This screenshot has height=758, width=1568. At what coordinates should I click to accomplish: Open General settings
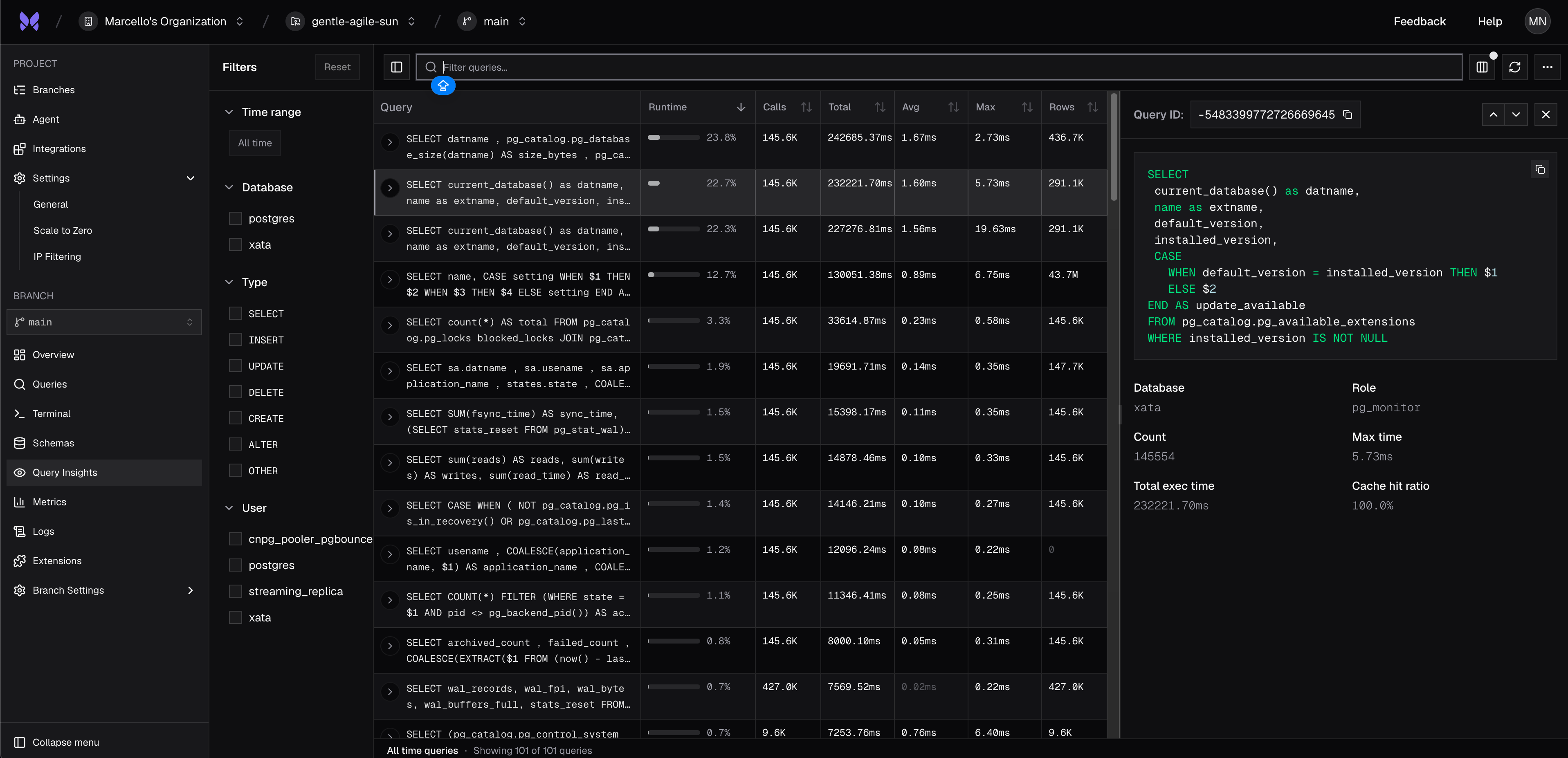[x=51, y=204]
